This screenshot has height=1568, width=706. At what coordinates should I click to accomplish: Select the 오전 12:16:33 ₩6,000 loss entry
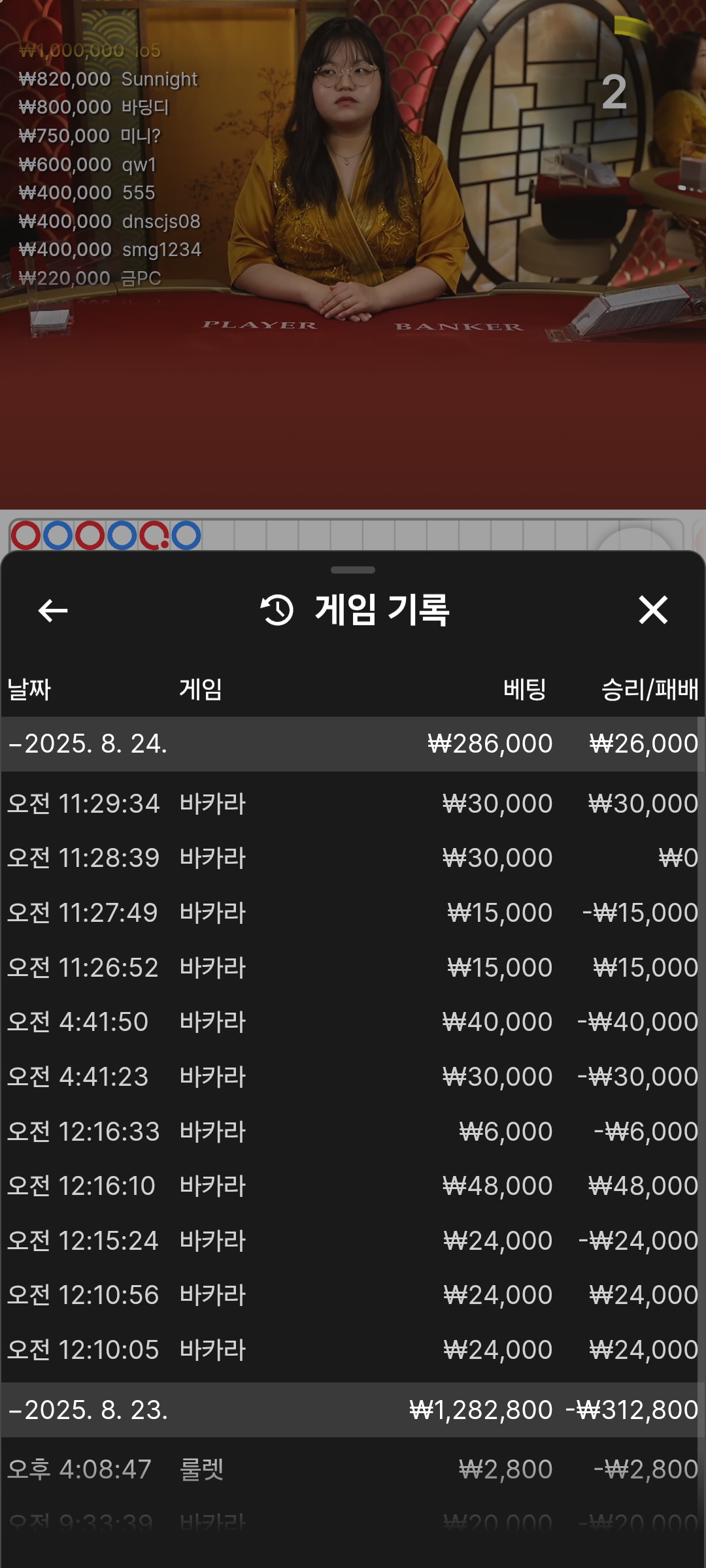tap(353, 1132)
